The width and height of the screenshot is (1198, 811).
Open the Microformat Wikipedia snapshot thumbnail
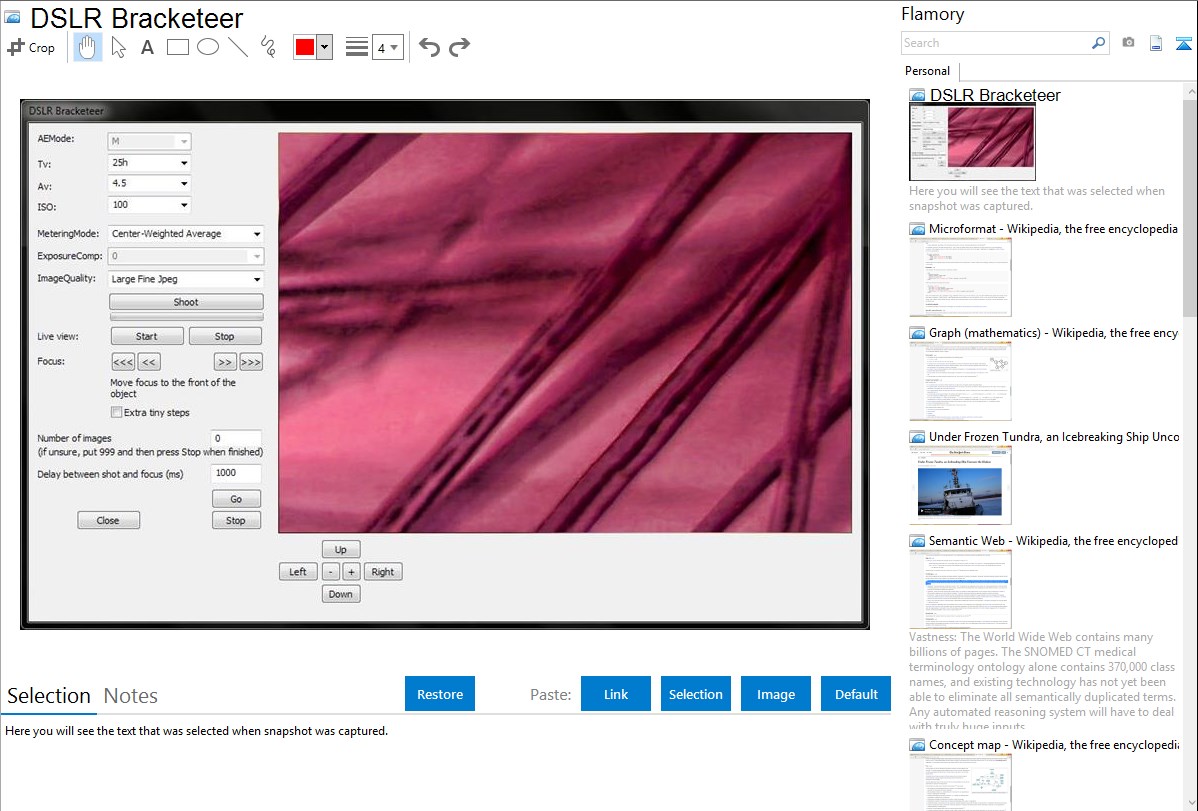[x=960, y=277]
